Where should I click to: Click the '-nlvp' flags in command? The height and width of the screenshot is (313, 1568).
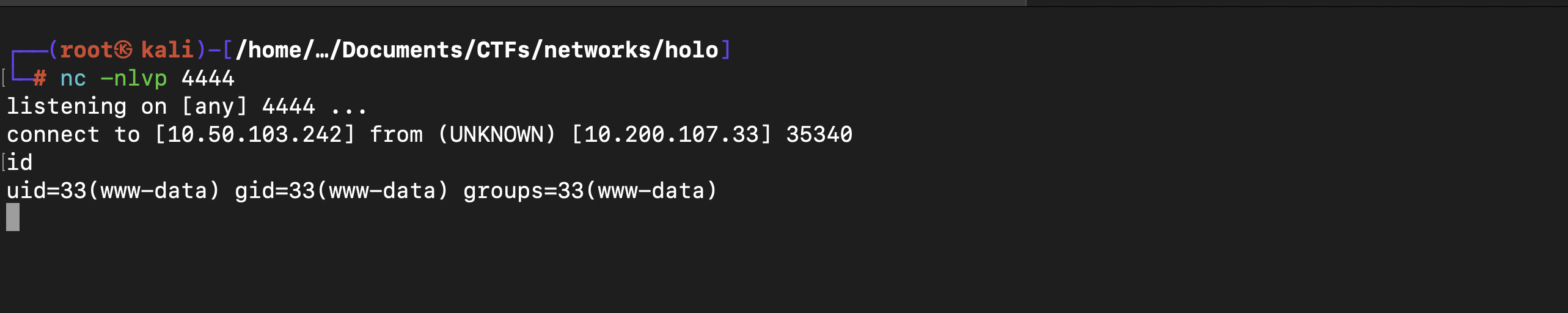(134, 78)
